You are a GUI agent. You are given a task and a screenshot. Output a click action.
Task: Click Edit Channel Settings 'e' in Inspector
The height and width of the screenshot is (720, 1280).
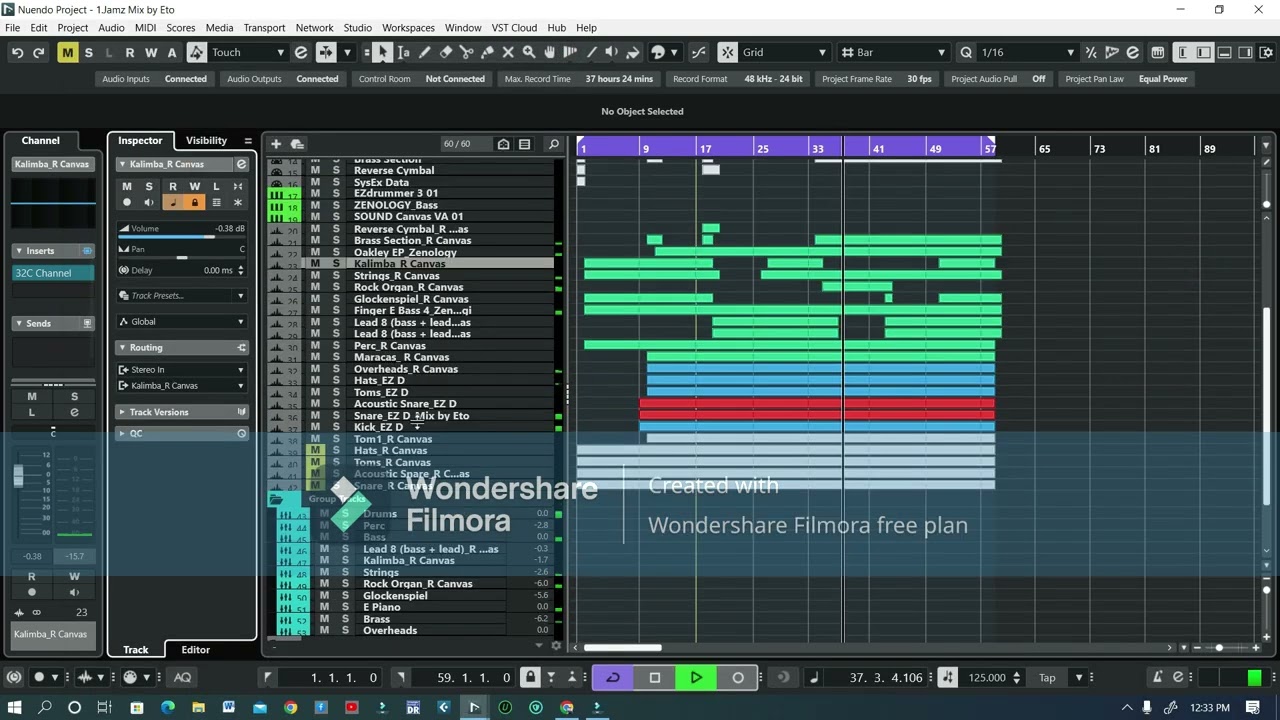(x=241, y=164)
